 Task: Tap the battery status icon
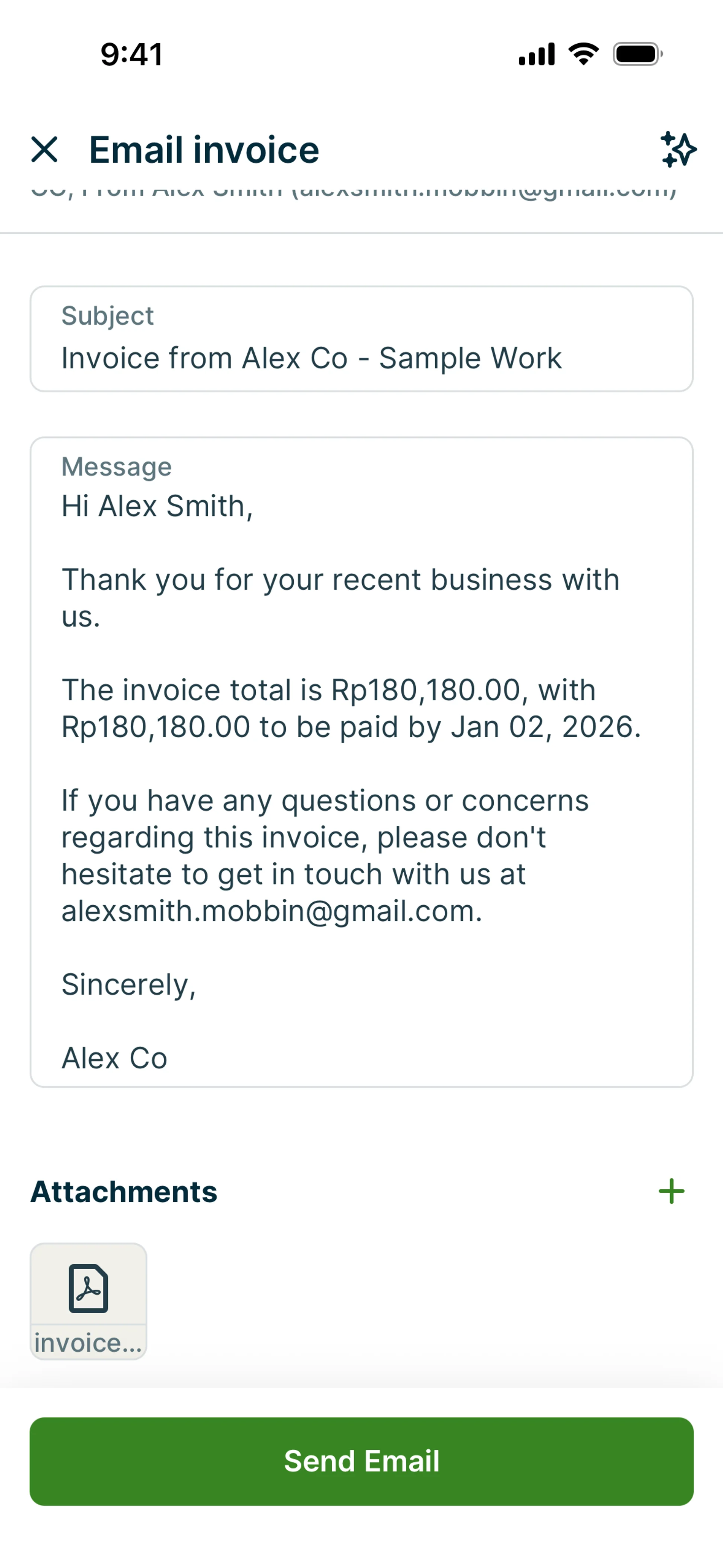637,54
